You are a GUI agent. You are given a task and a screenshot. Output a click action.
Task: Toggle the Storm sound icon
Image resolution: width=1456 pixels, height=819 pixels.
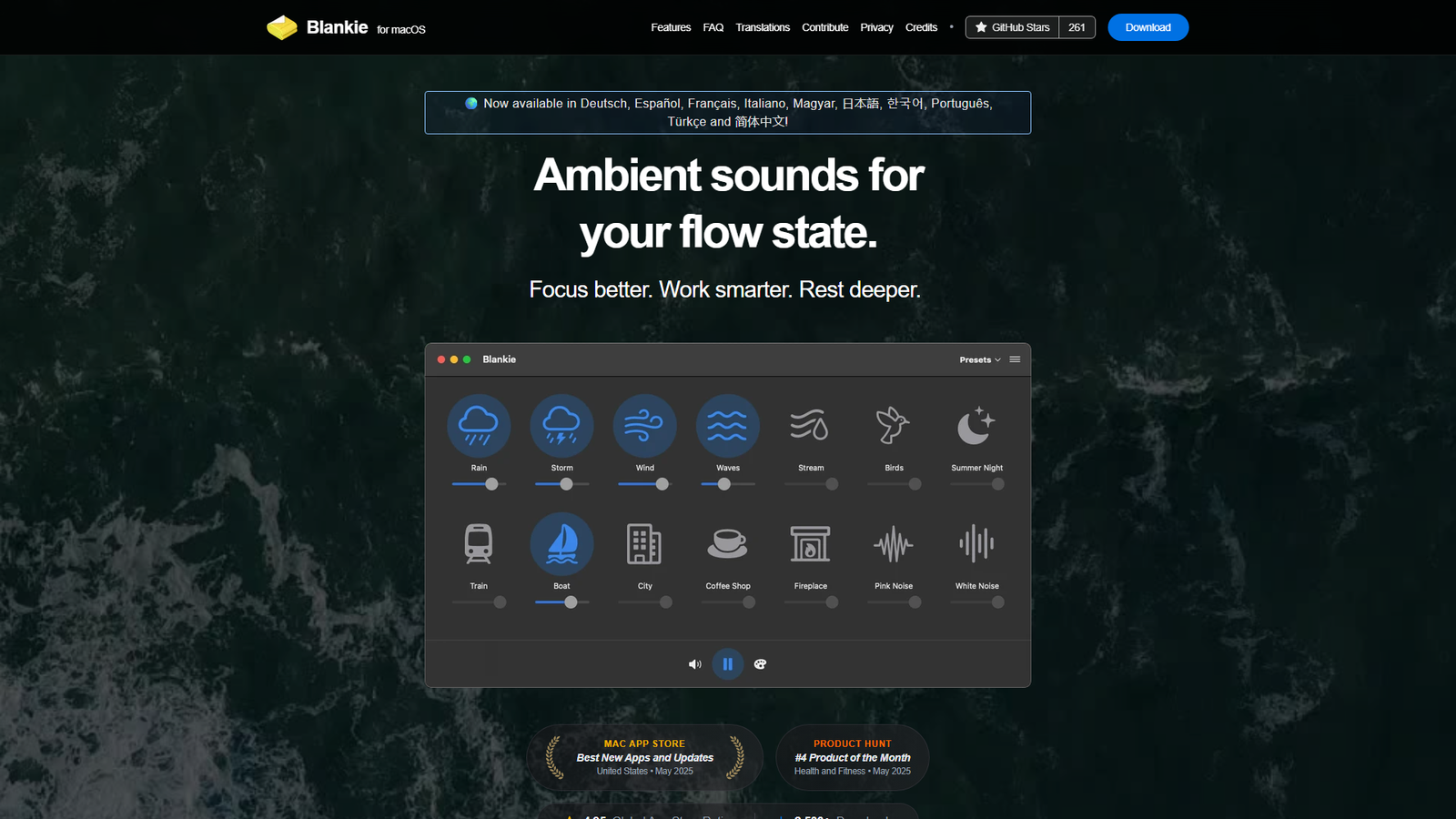[561, 426]
